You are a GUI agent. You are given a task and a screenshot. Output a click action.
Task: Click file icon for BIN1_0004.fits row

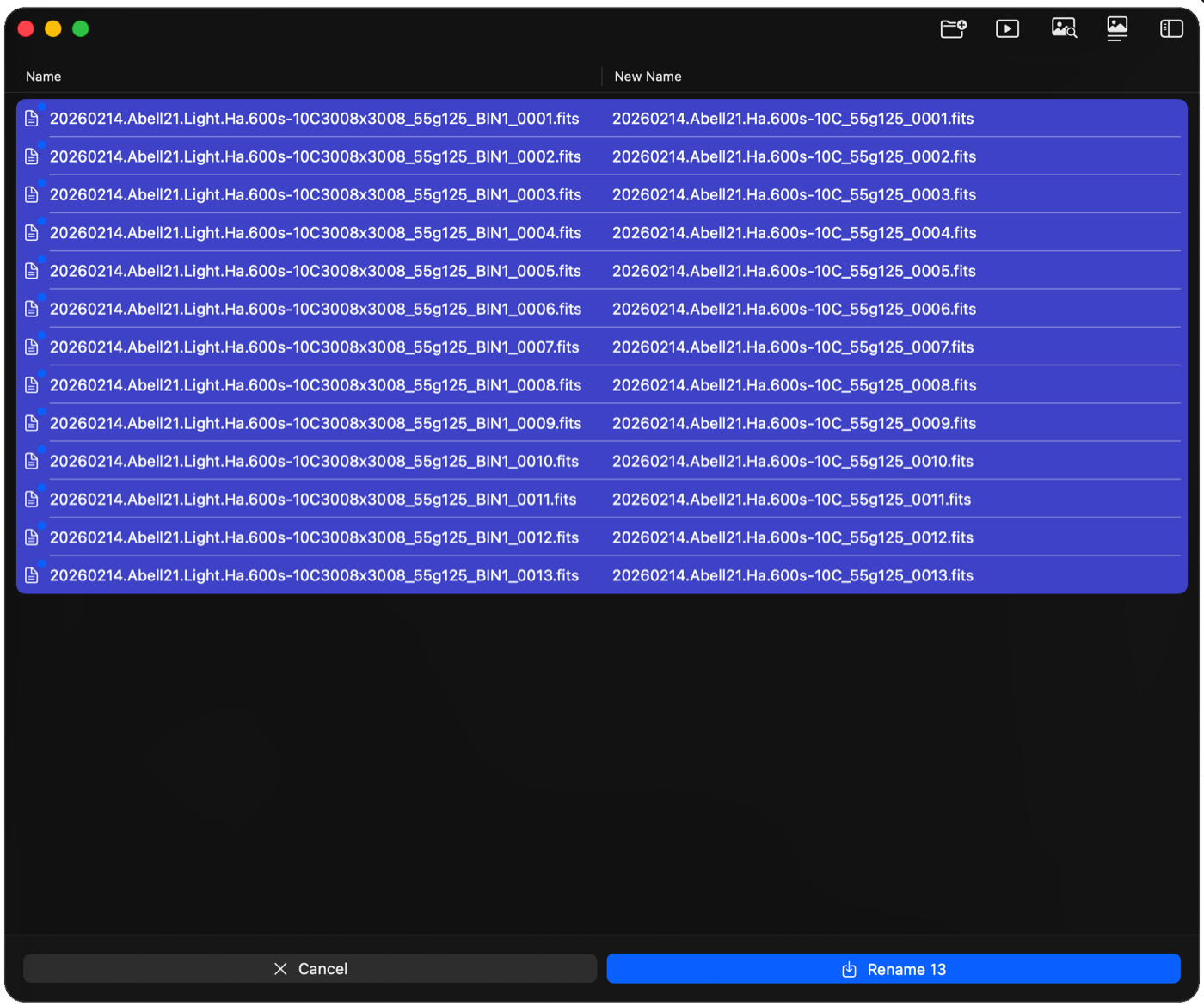(x=32, y=233)
